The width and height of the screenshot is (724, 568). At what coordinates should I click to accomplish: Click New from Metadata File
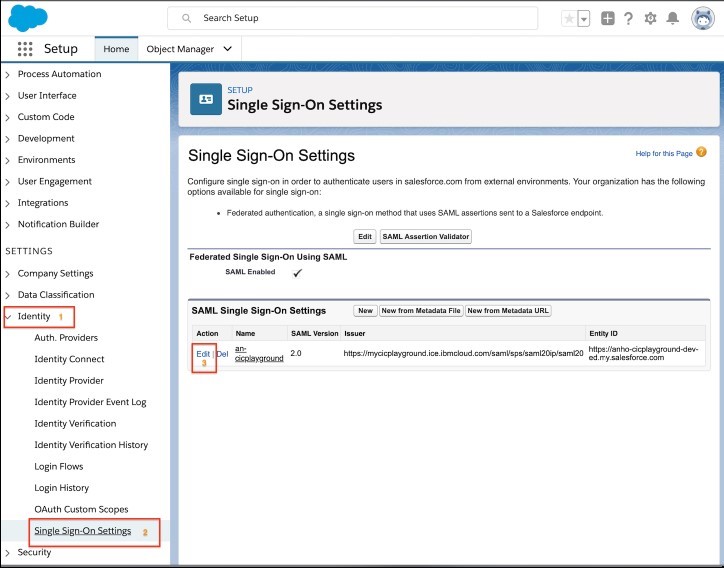(x=421, y=311)
